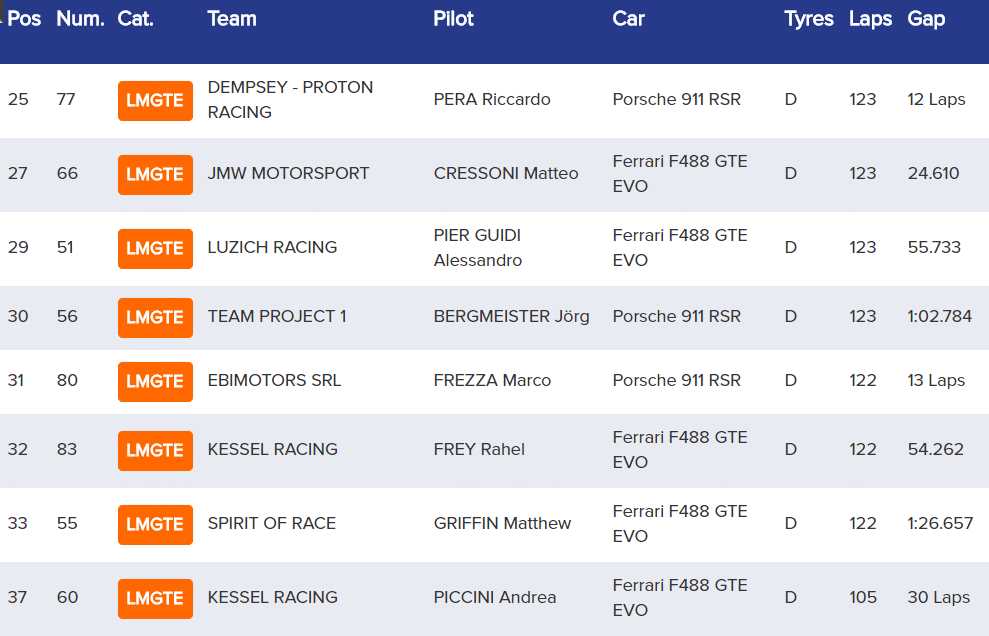
Task: Click the Tyres column header
Action: [808, 19]
